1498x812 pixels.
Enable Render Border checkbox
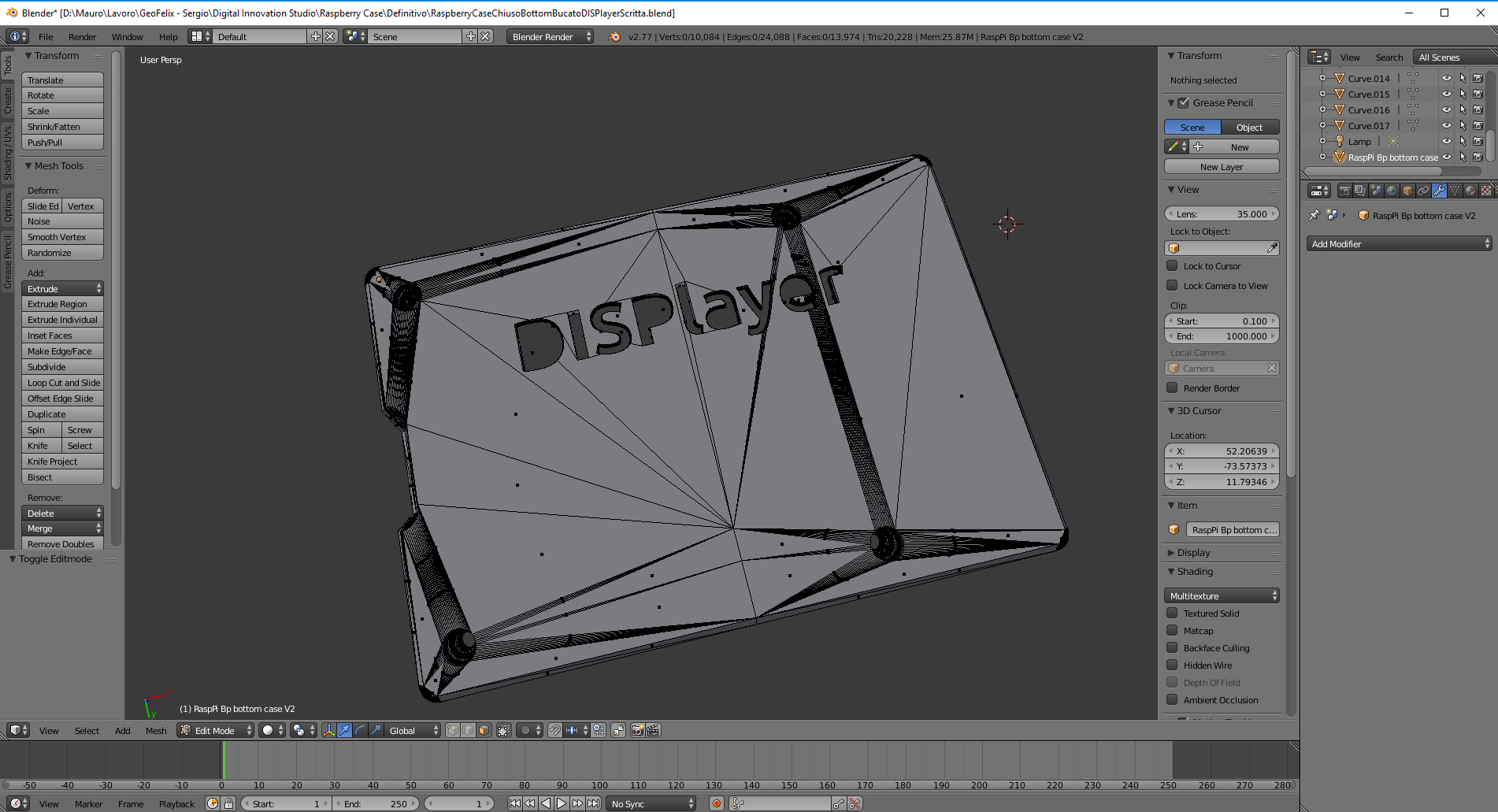[1172, 387]
